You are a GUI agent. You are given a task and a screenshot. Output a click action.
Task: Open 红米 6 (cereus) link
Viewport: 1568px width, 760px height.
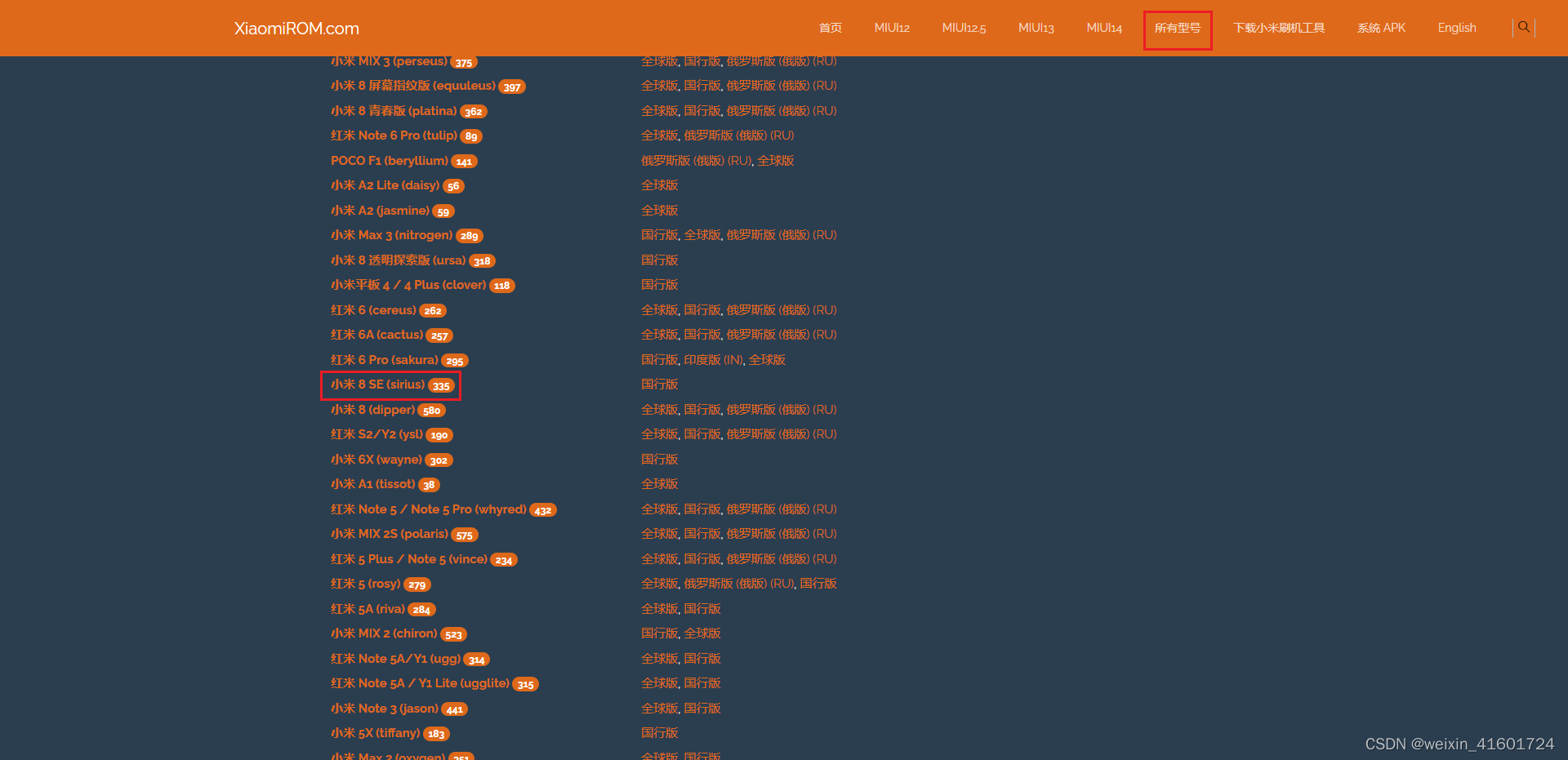point(373,310)
